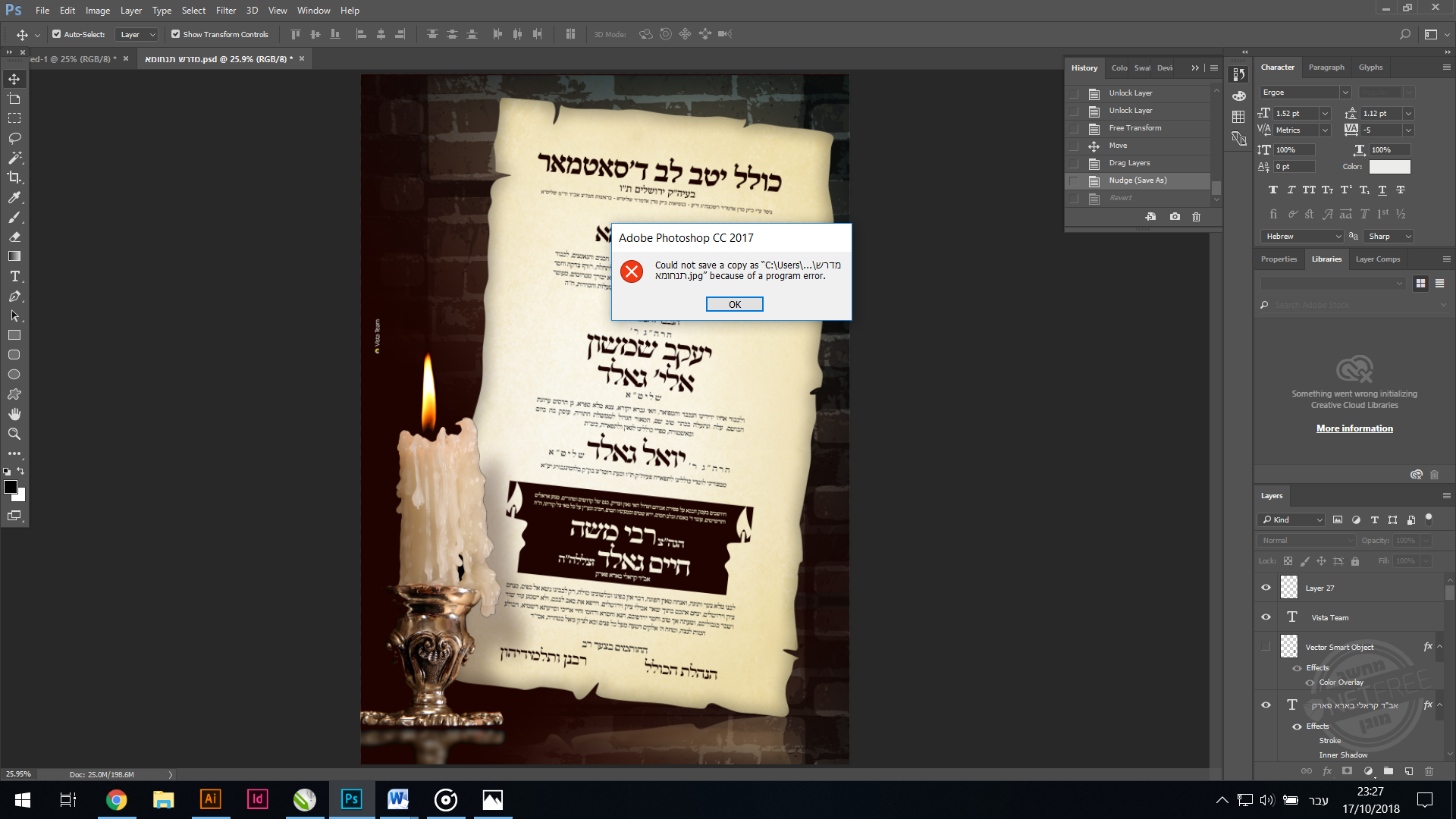Uncheck Show Transform Controls
This screenshot has height=819, width=1456.
176,34
